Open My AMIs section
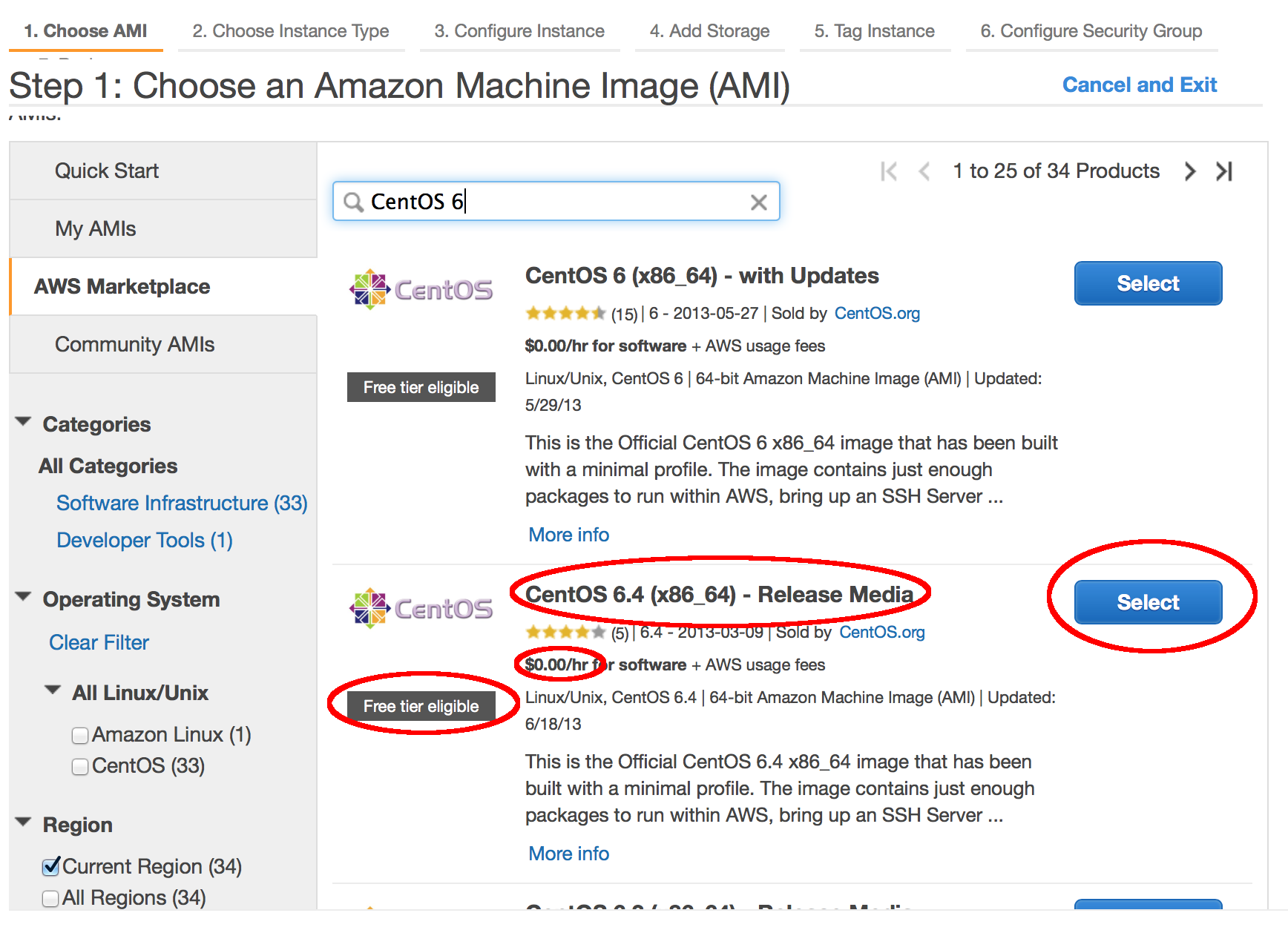The height and width of the screenshot is (930, 1288). click(163, 228)
